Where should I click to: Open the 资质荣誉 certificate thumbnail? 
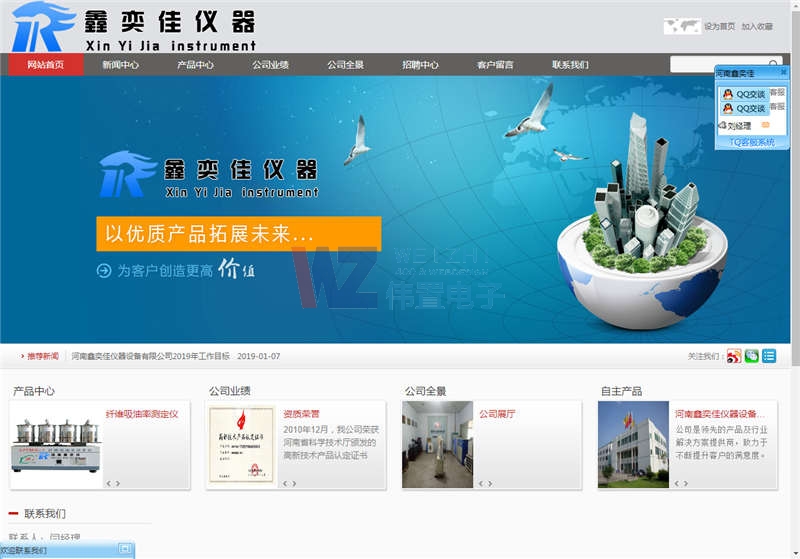(x=240, y=445)
